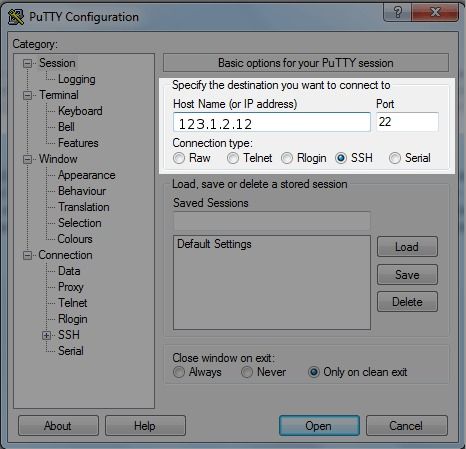Close the PuTTY Configuration window
The image size is (466, 449).
pyautogui.click(x=435, y=13)
